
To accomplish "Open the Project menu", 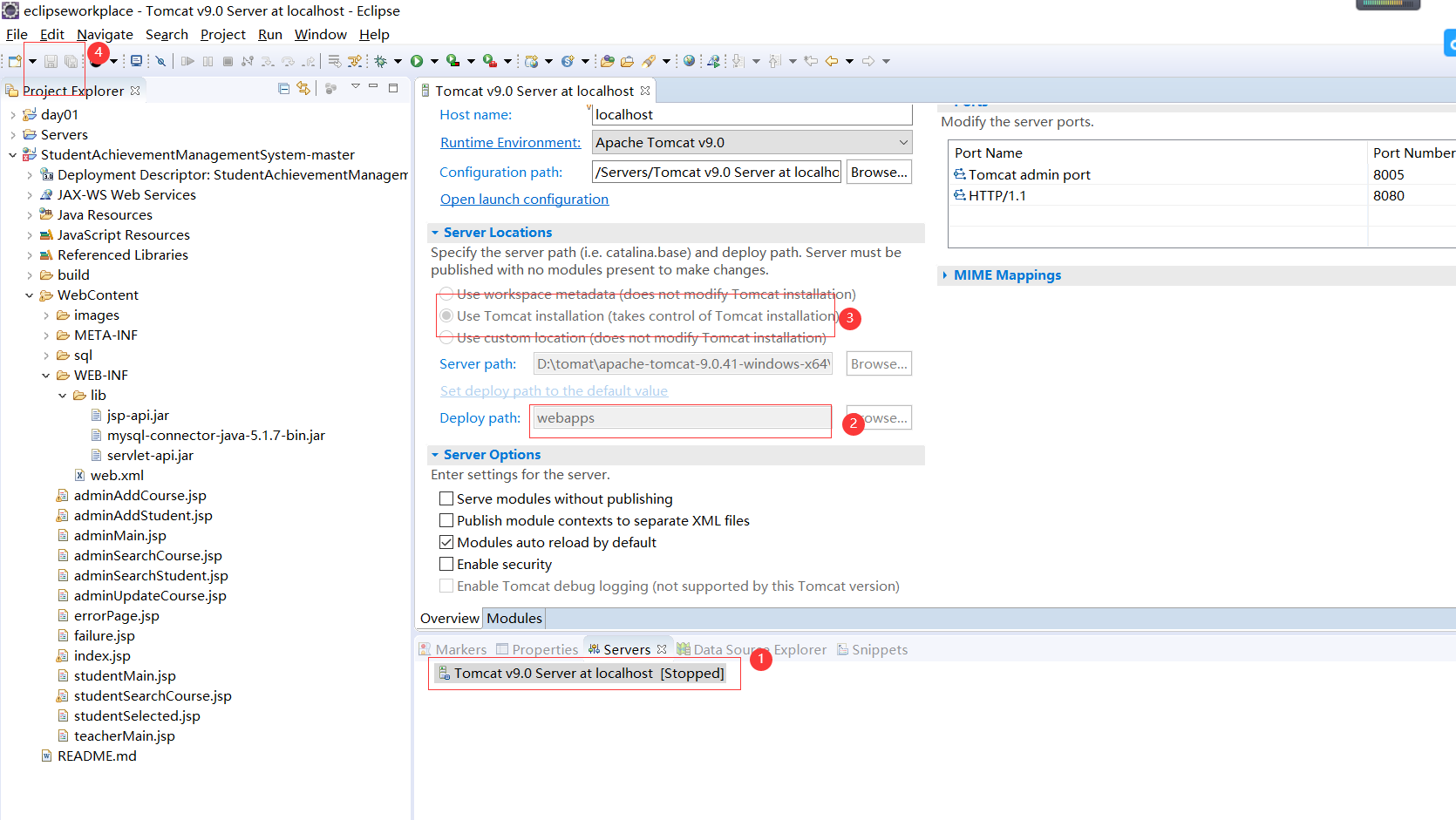I will (223, 35).
